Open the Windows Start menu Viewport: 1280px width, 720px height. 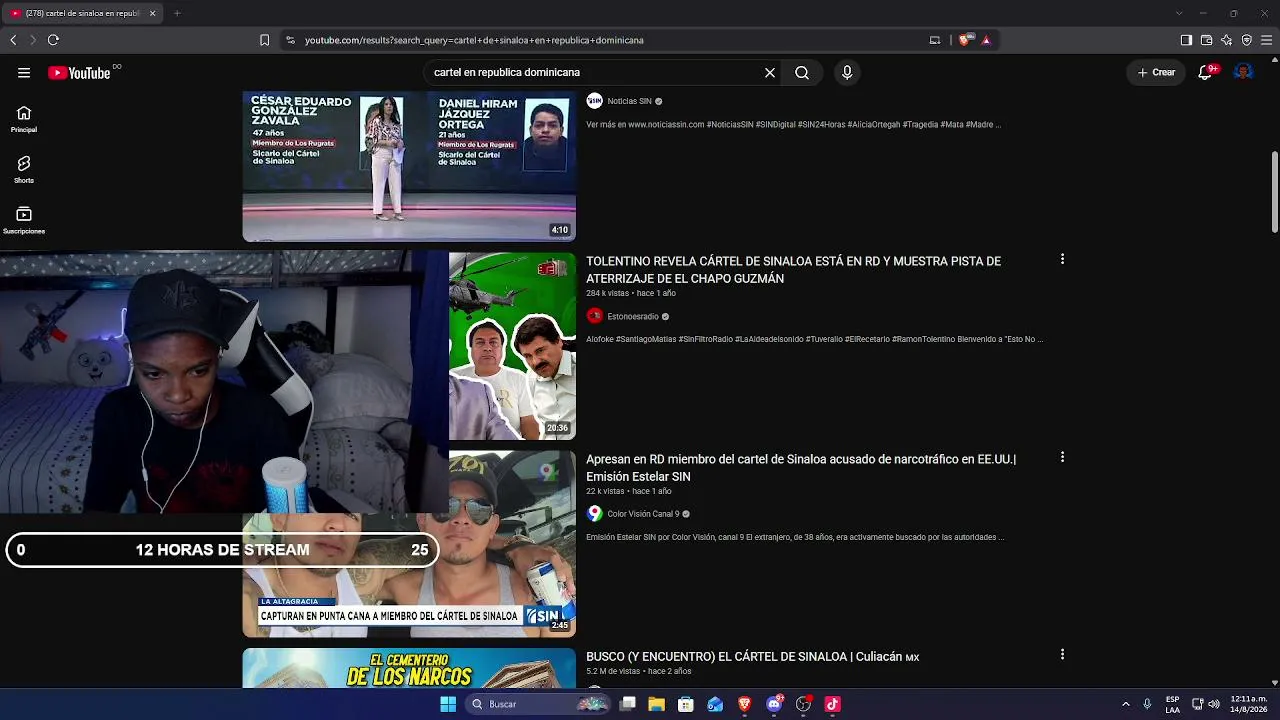click(x=448, y=704)
